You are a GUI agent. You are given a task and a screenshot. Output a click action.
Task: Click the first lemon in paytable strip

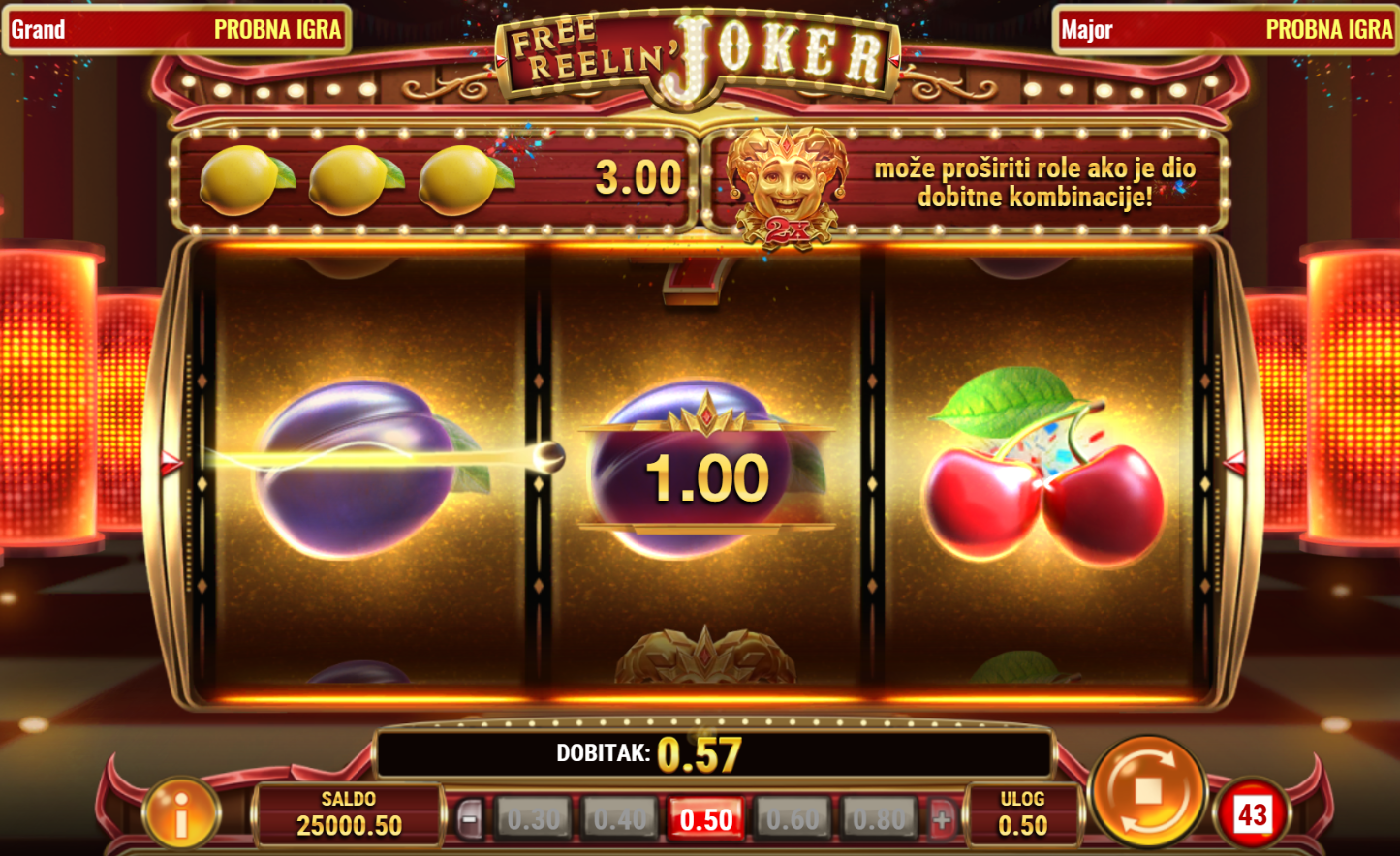(245, 180)
